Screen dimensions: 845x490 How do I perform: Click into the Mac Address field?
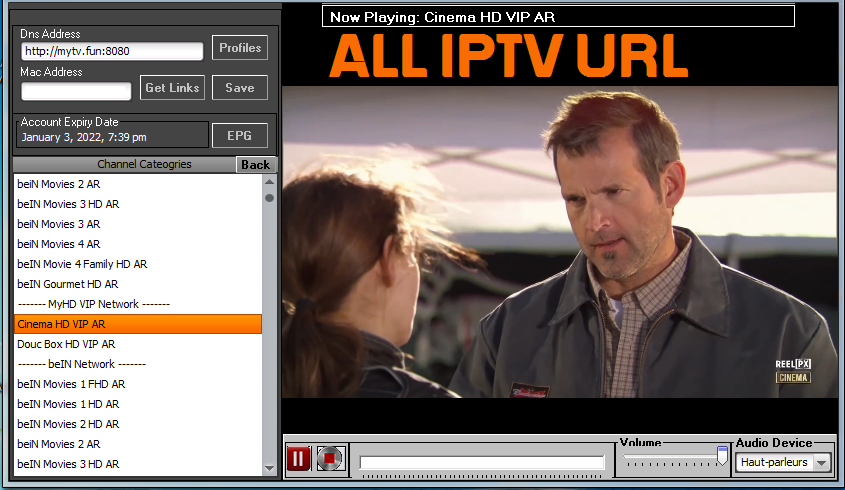pyautogui.click(x=76, y=91)
